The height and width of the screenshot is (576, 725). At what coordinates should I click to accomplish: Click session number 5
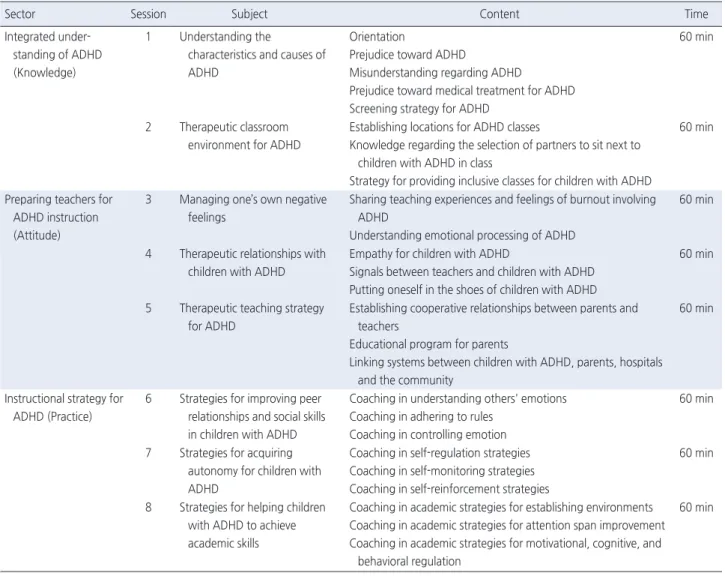[x=148, y=308]
